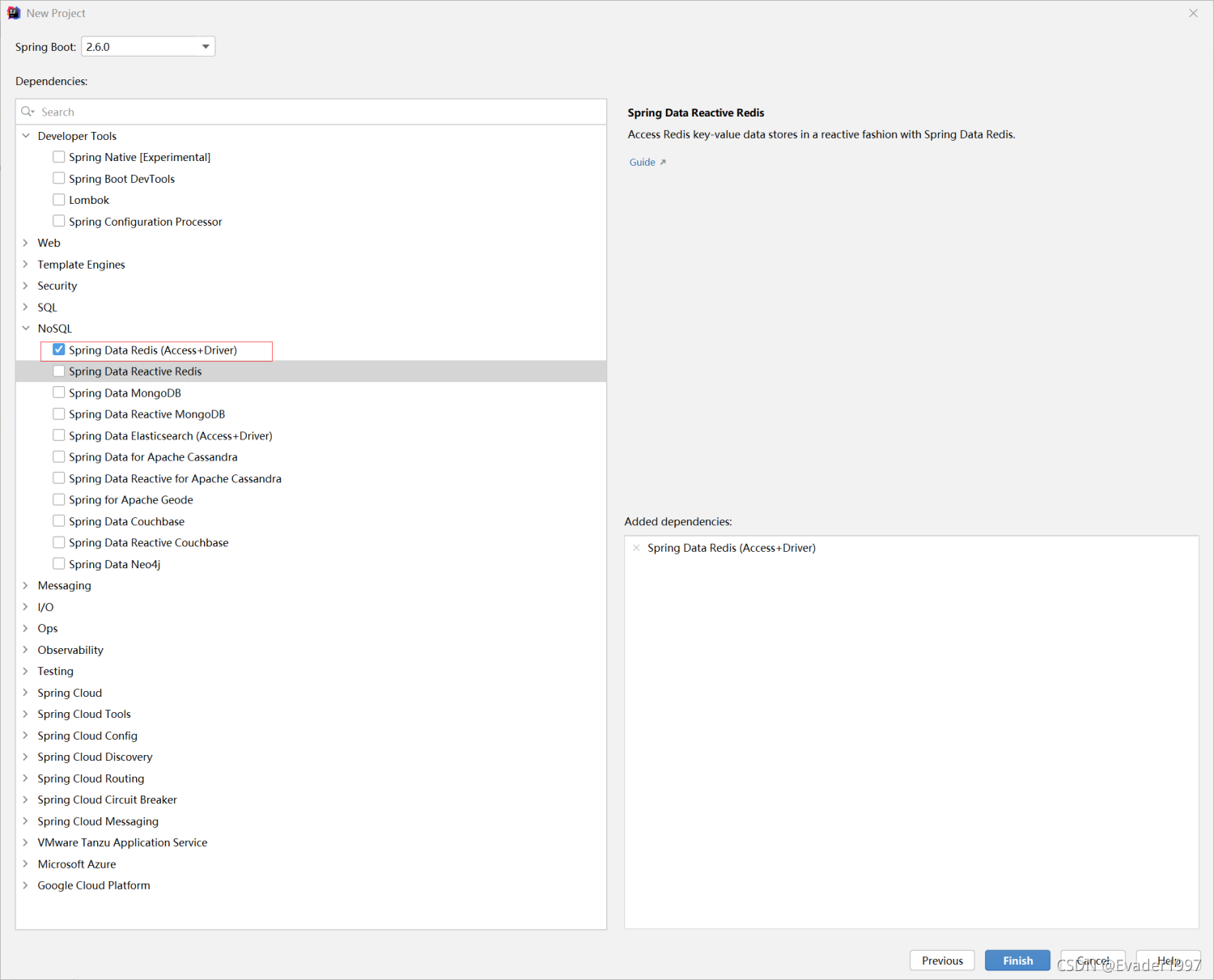Enable Spring Data Reactive MongoDB

(59, 414)
